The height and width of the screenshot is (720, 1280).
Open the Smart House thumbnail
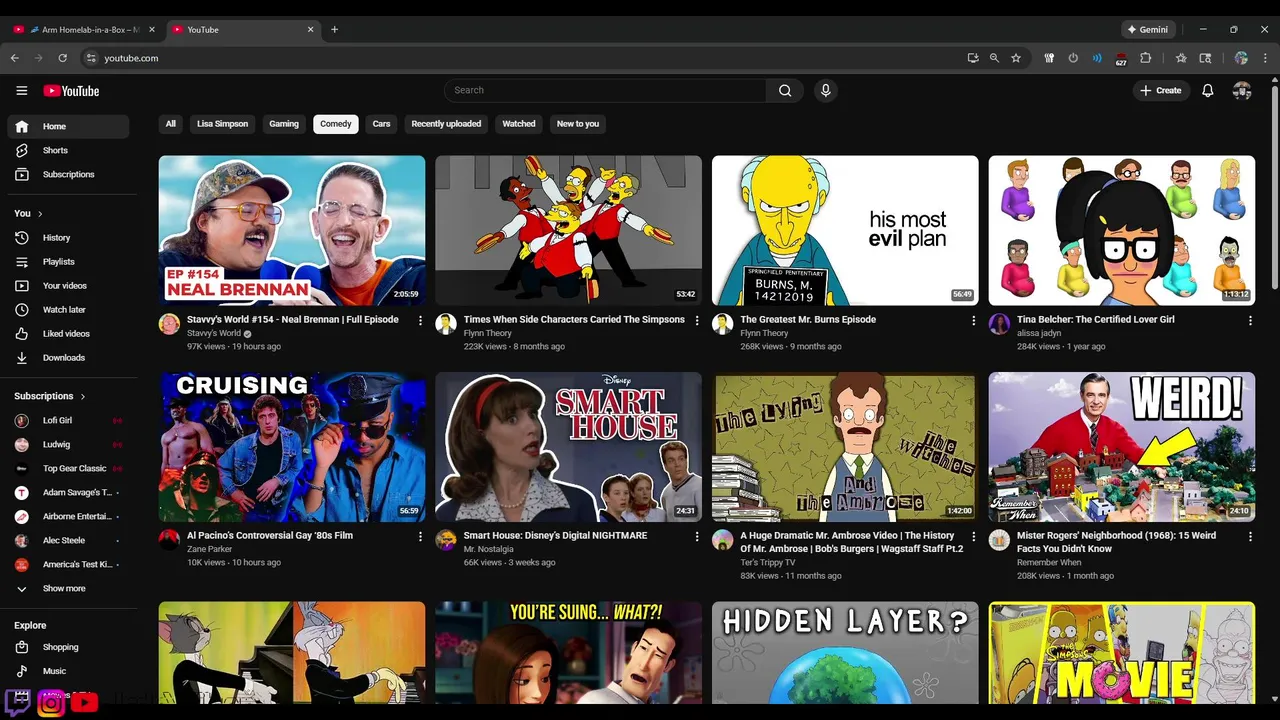click(568, 446)
